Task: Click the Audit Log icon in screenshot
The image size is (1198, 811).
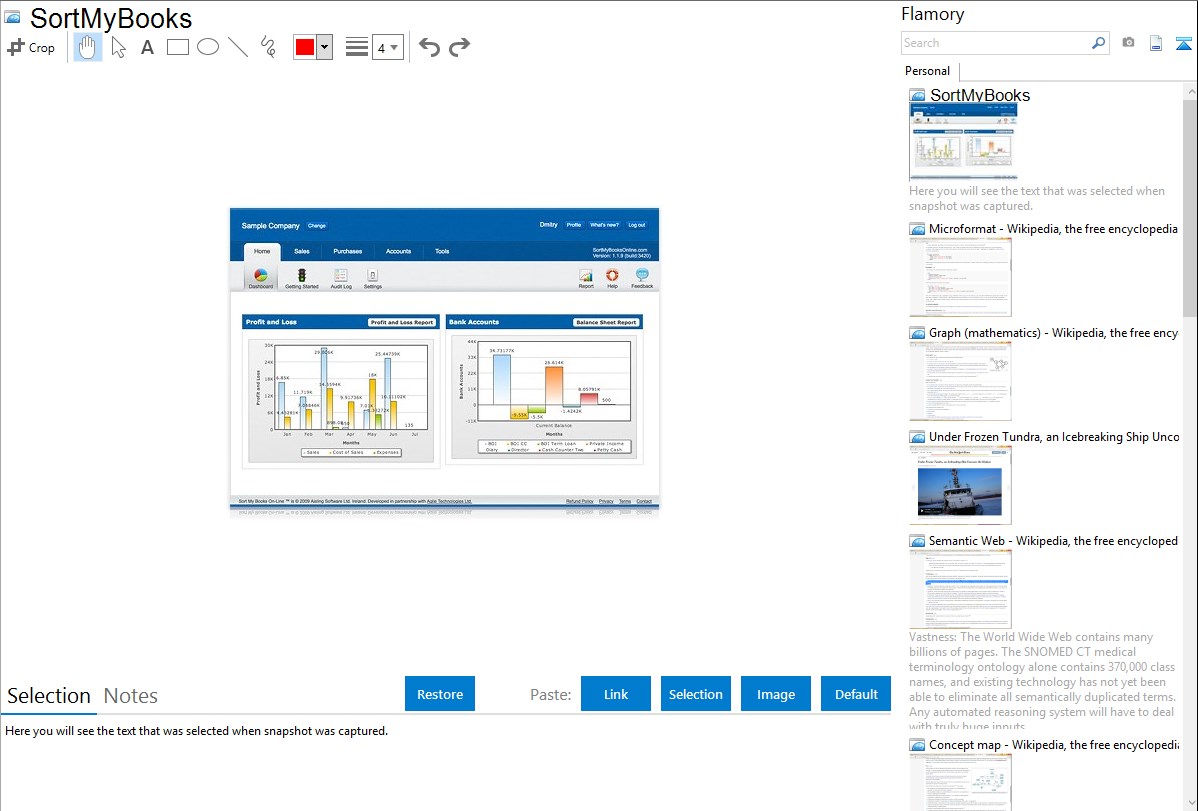Action: click(x=341, y=277)
